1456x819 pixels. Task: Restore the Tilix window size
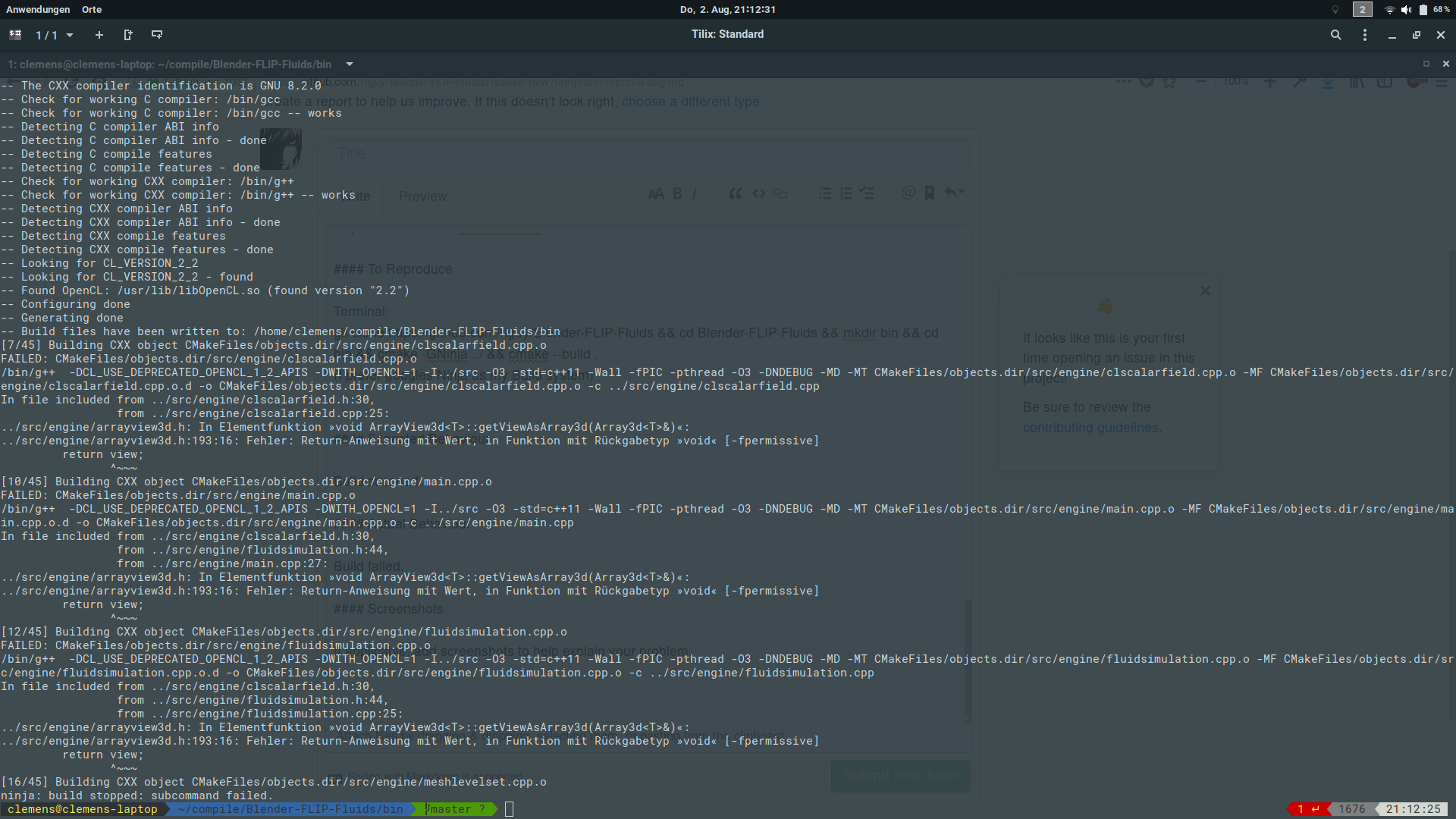tap(1416, 35)
